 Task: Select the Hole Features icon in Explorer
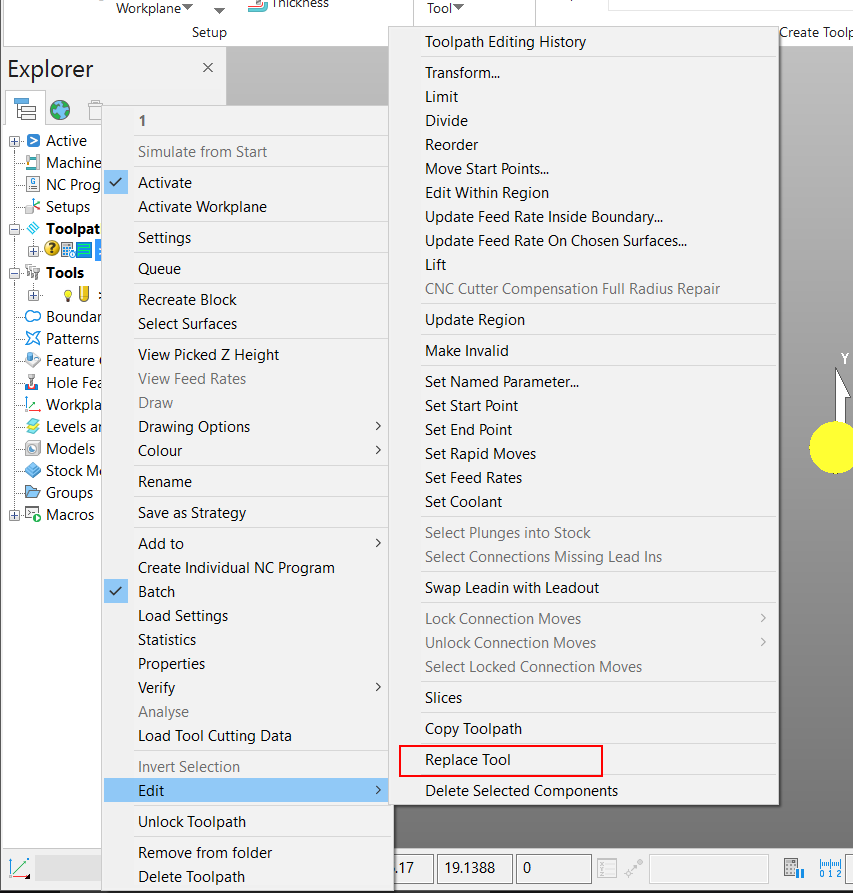click(x=30, y=382)
